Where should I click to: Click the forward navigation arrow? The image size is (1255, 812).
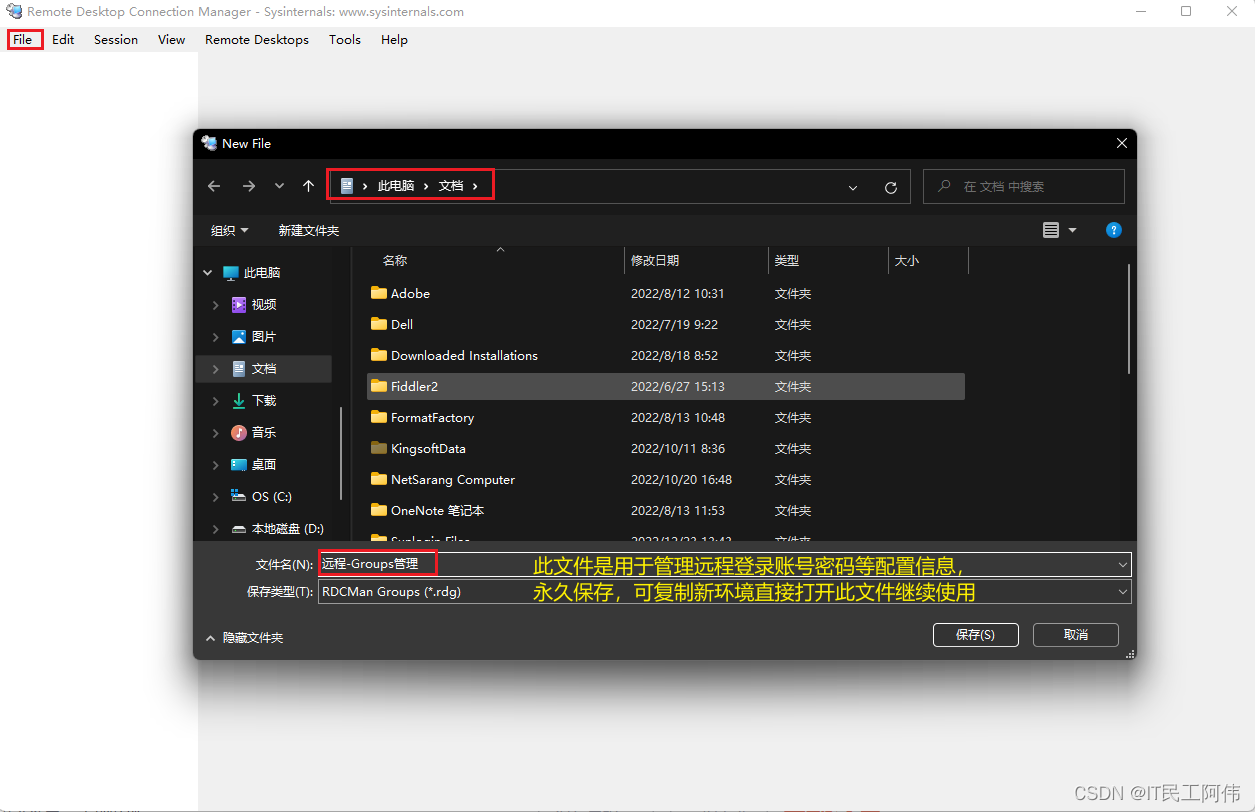tap(248, 186)
